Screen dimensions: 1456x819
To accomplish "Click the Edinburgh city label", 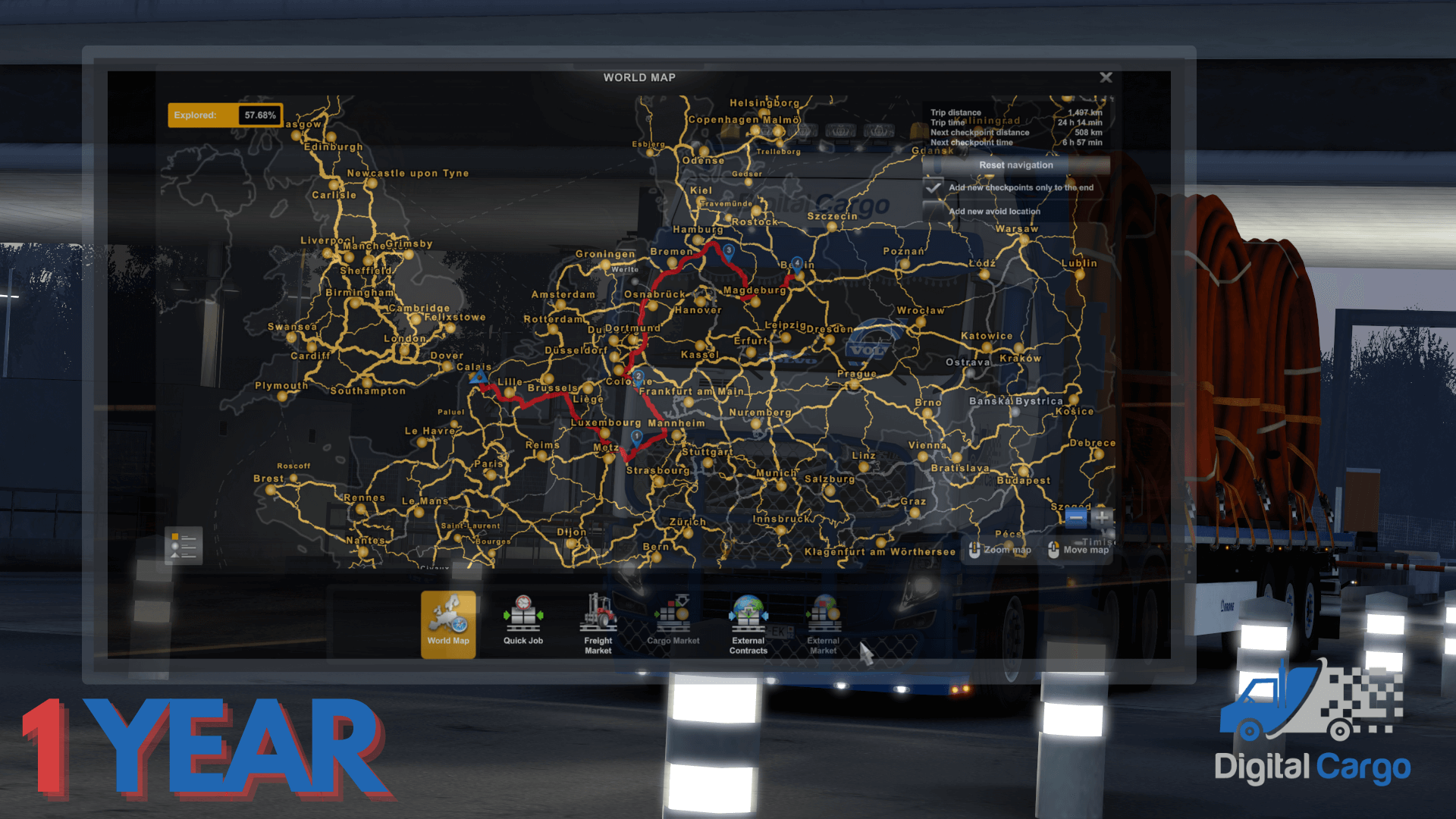I will (x=333, y=147).
